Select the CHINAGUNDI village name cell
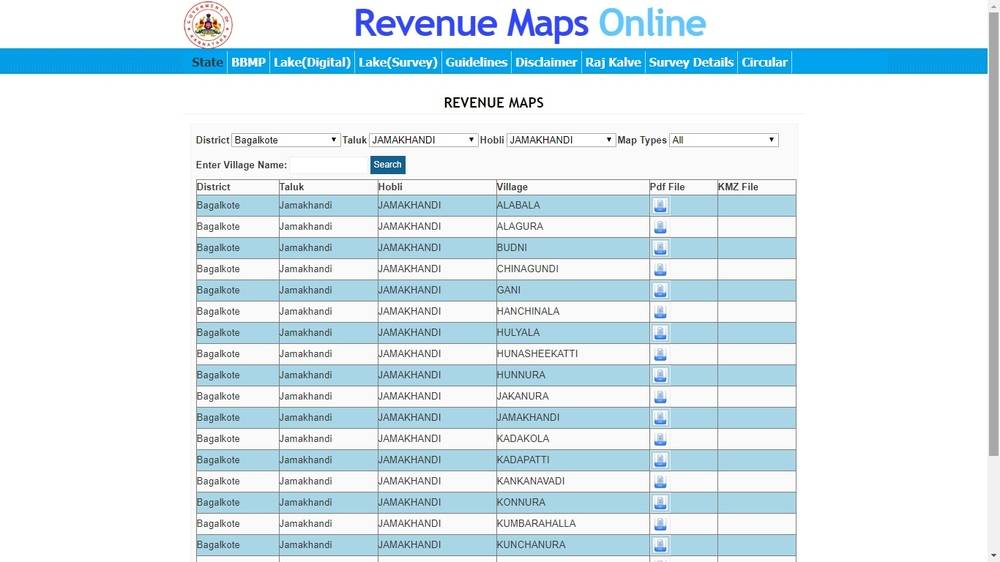The width and height of the screenshot is (1000, 562). 572,269
